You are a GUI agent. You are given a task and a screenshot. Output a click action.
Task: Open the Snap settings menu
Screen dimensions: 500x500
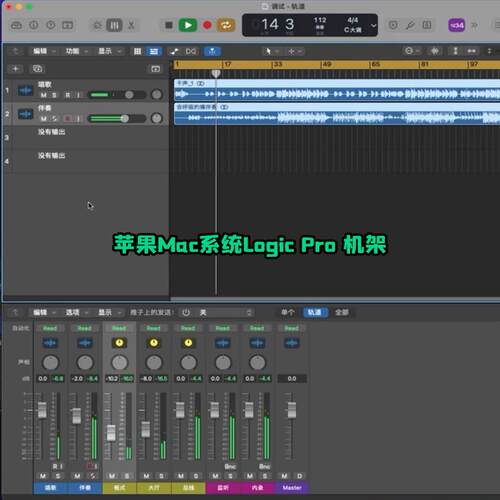tap(412, 51)
